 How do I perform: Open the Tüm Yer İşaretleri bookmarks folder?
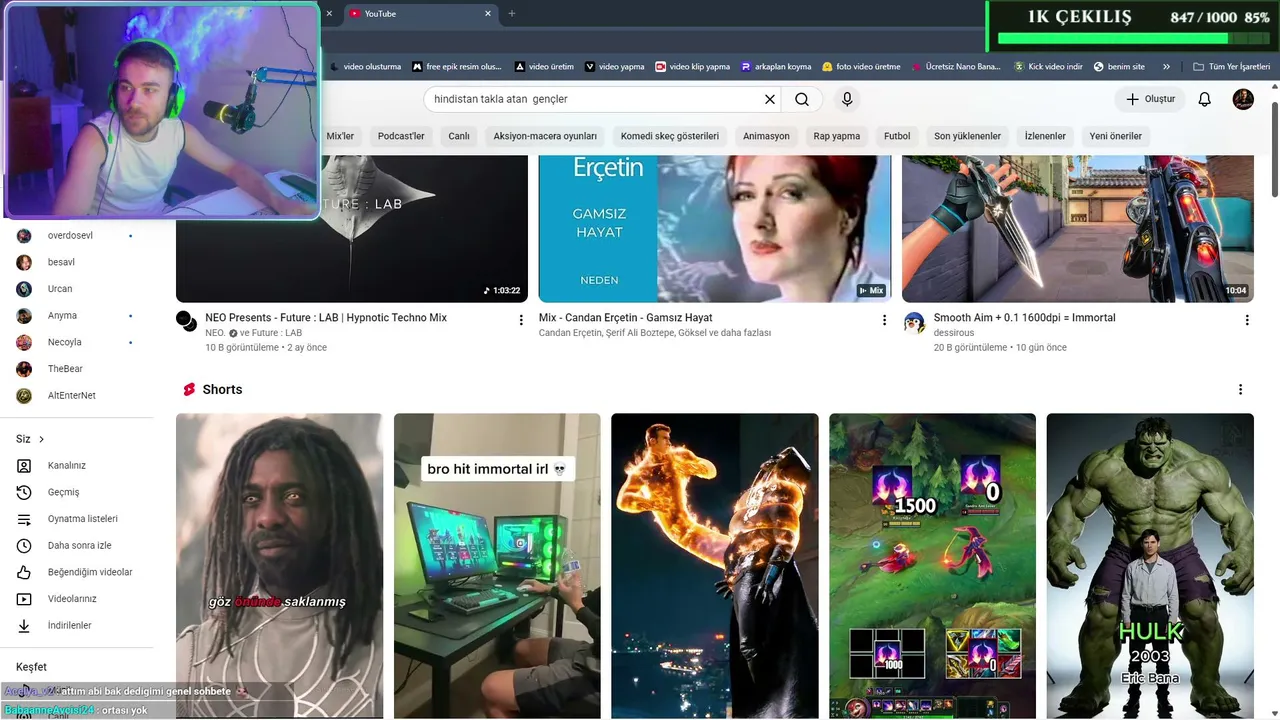1230,67
